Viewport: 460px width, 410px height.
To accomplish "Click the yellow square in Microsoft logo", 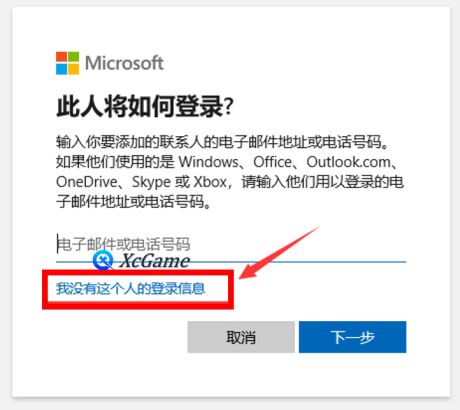I will coord(74,69).
